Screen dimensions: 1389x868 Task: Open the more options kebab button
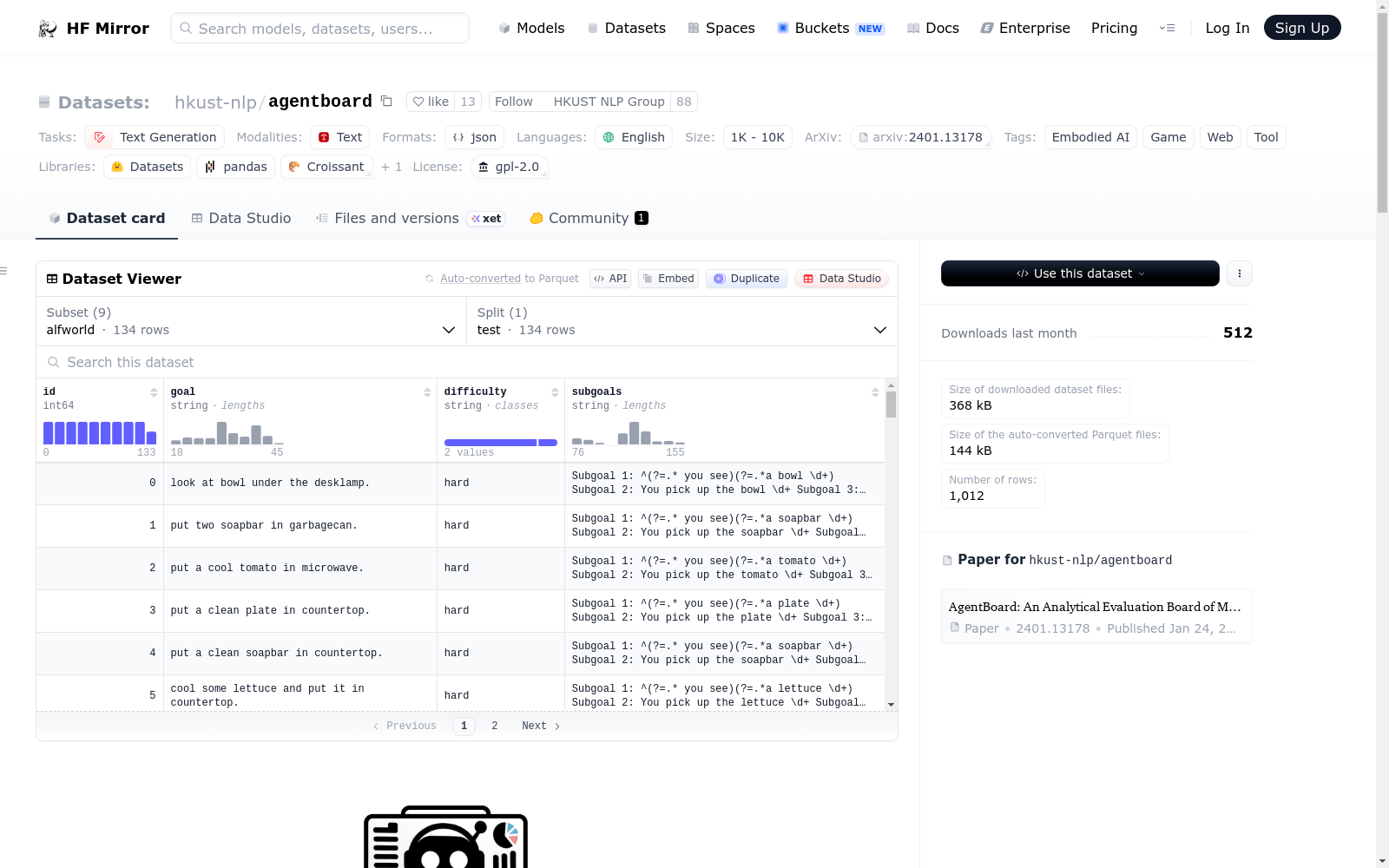point(1240,273)
